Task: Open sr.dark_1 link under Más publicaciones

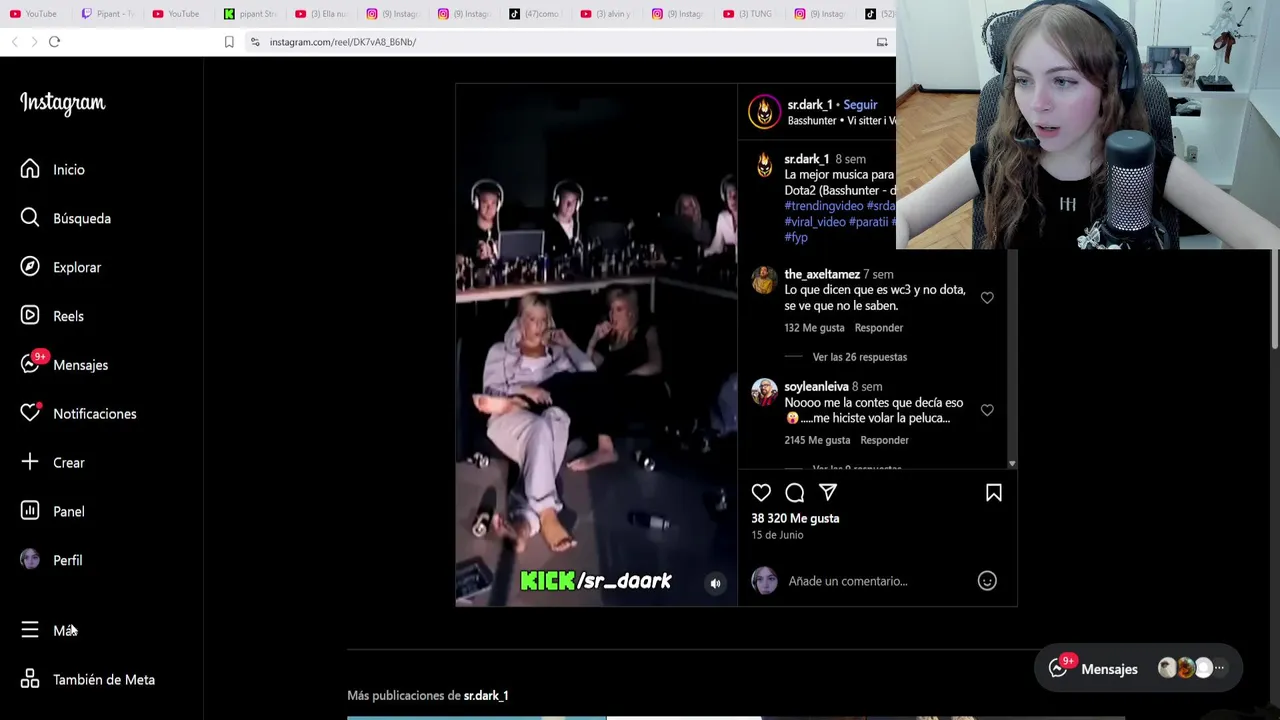Action: click(x=486, y=695)
